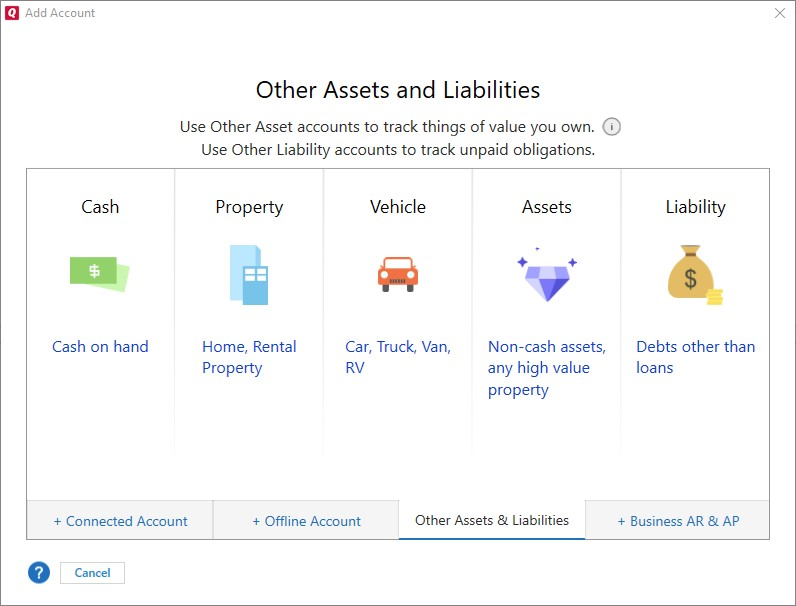Image resolution: width=796 pixels, height=606 pixels.
Task: Switch to the Connected Account tab
Action: click(120, 521)
